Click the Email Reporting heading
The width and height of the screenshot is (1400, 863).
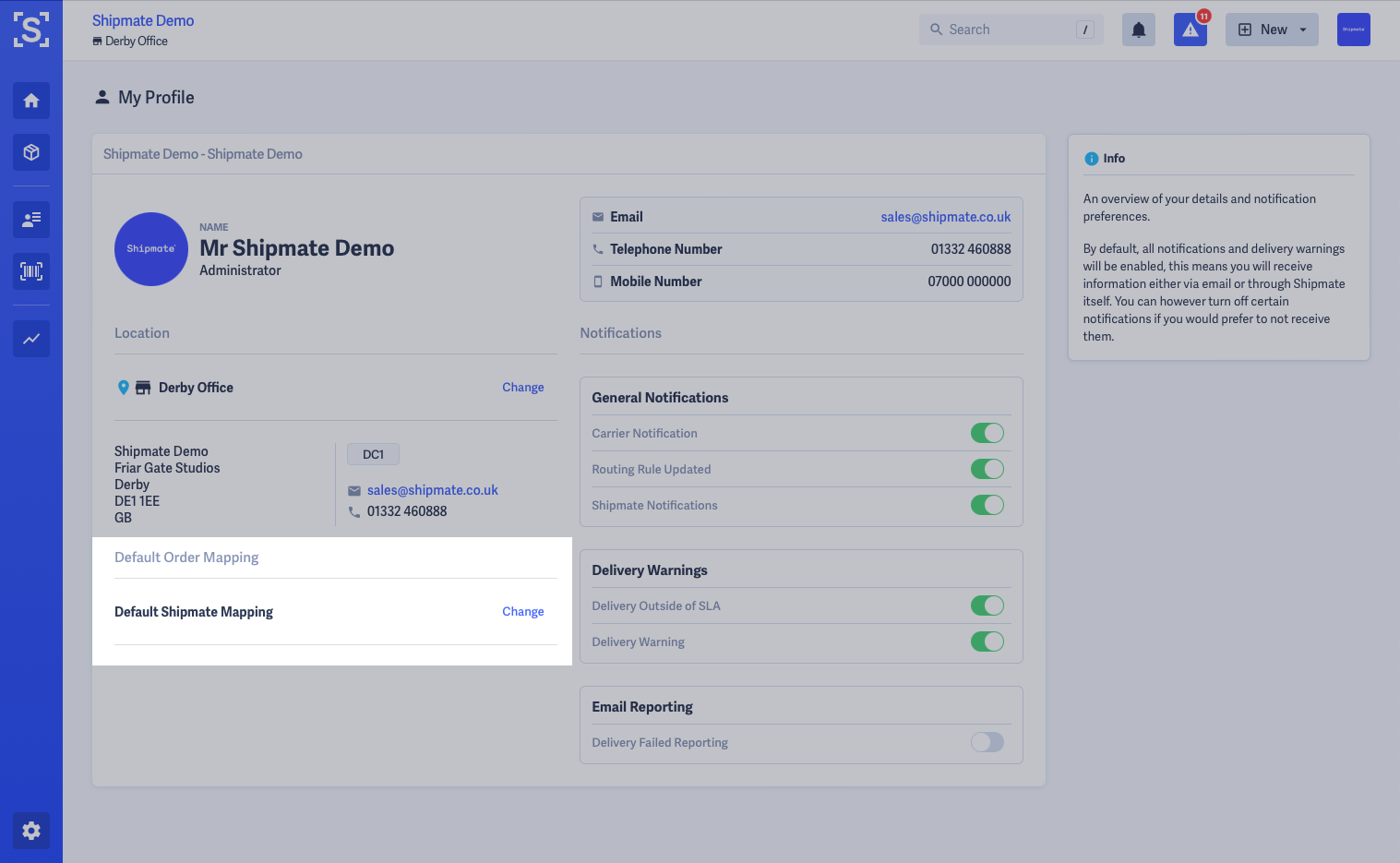pos(642,707)
